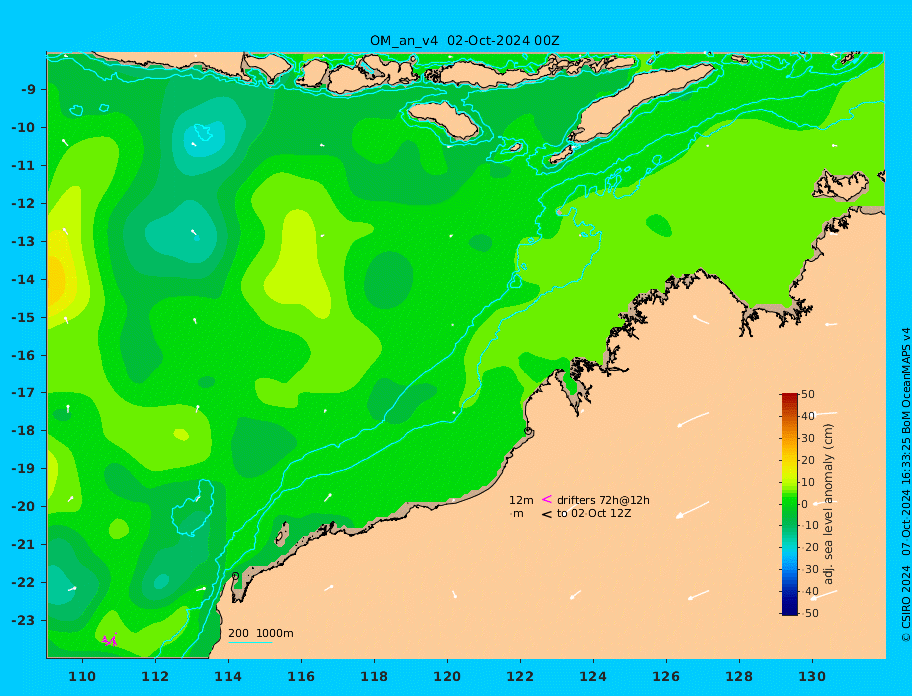
Task: Click the '0' colorbar tick label
Action: click(x=804, y=504)
